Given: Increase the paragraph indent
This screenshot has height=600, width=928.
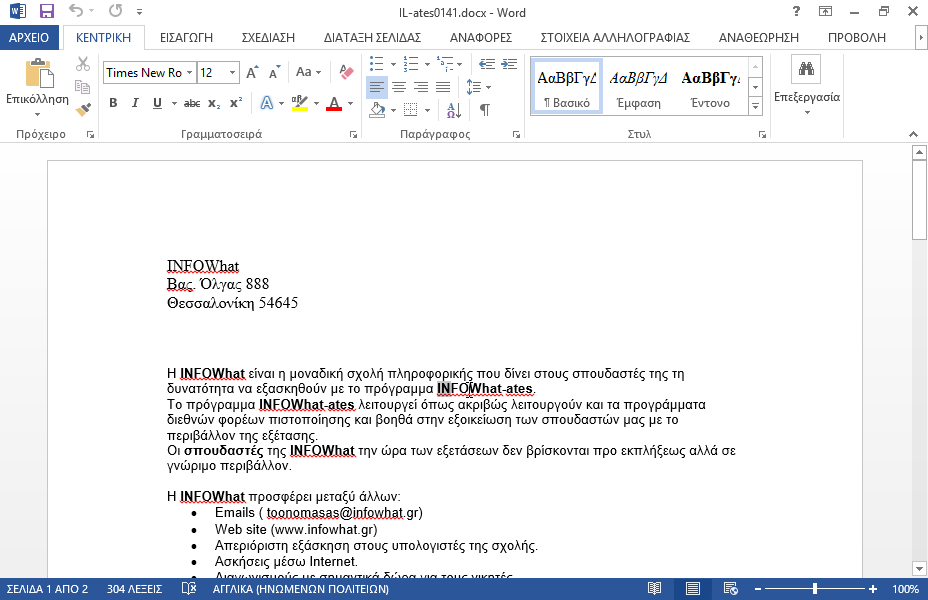Looking at the screenshot, I should tap(509, 64).
